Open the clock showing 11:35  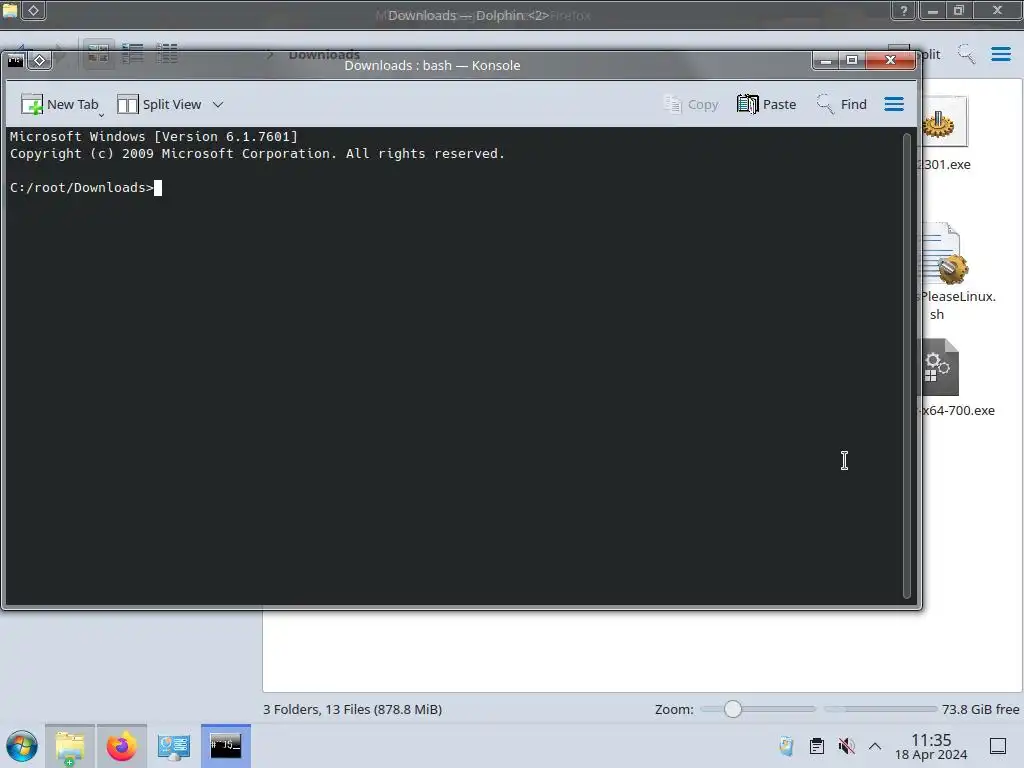click(x=931, y=746)
